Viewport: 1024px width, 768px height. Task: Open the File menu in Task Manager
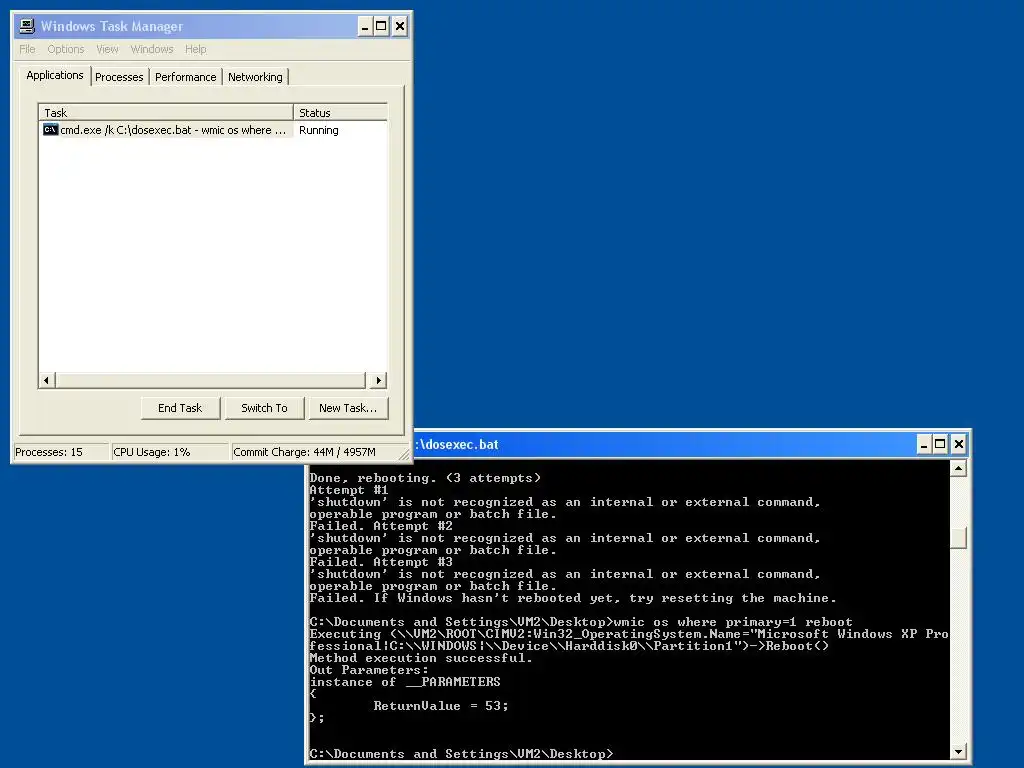(x=27, y=49)
